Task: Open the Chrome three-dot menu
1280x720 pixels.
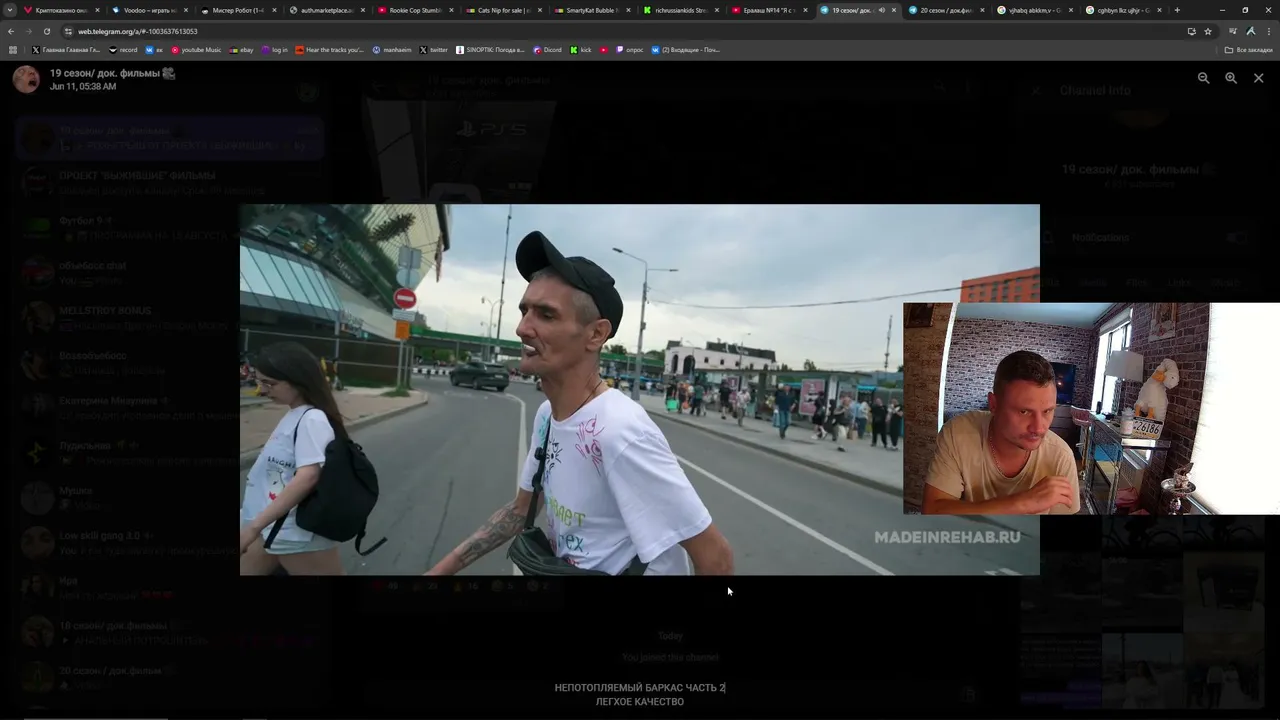Action: tap(1267, 31)
